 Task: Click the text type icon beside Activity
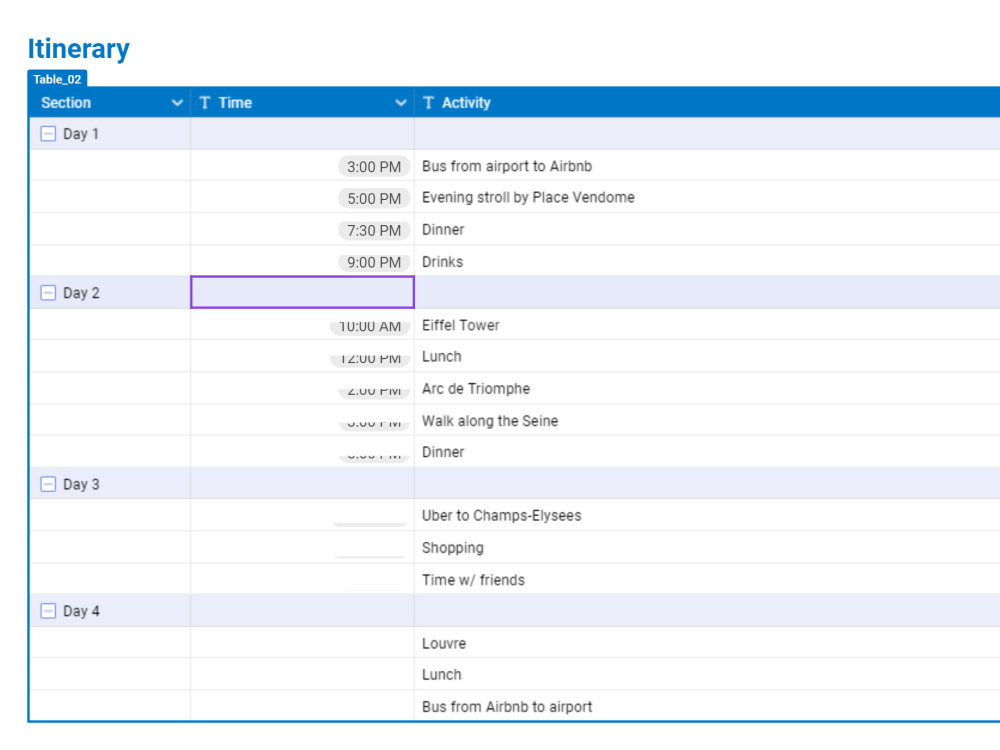(x=429, y=103)
